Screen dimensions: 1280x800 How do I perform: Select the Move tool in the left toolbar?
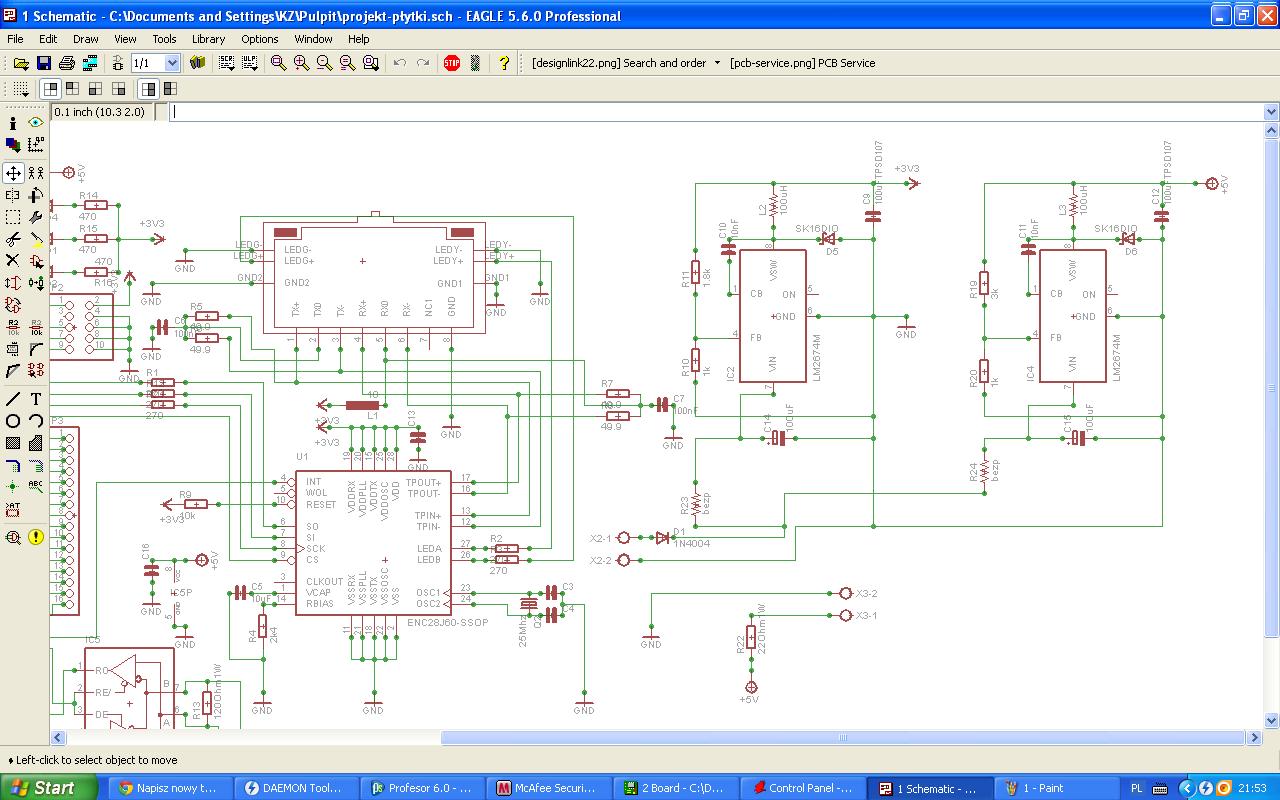click(x=13, y=173)
